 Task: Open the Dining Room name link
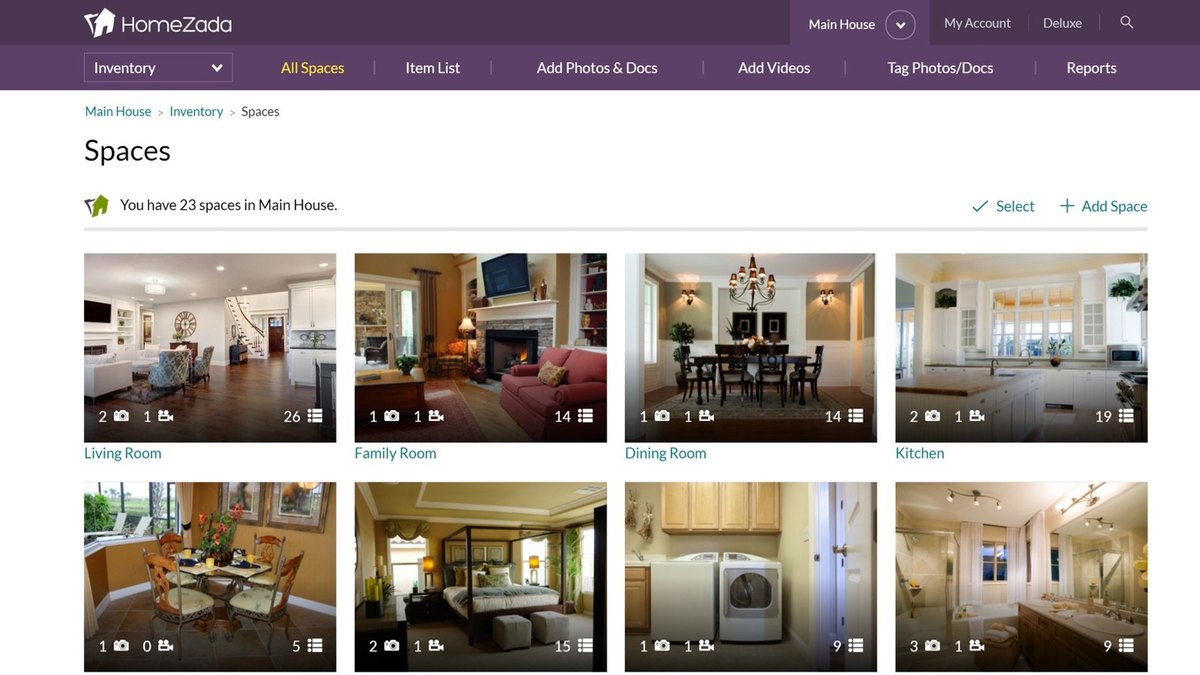pos(665,453)
